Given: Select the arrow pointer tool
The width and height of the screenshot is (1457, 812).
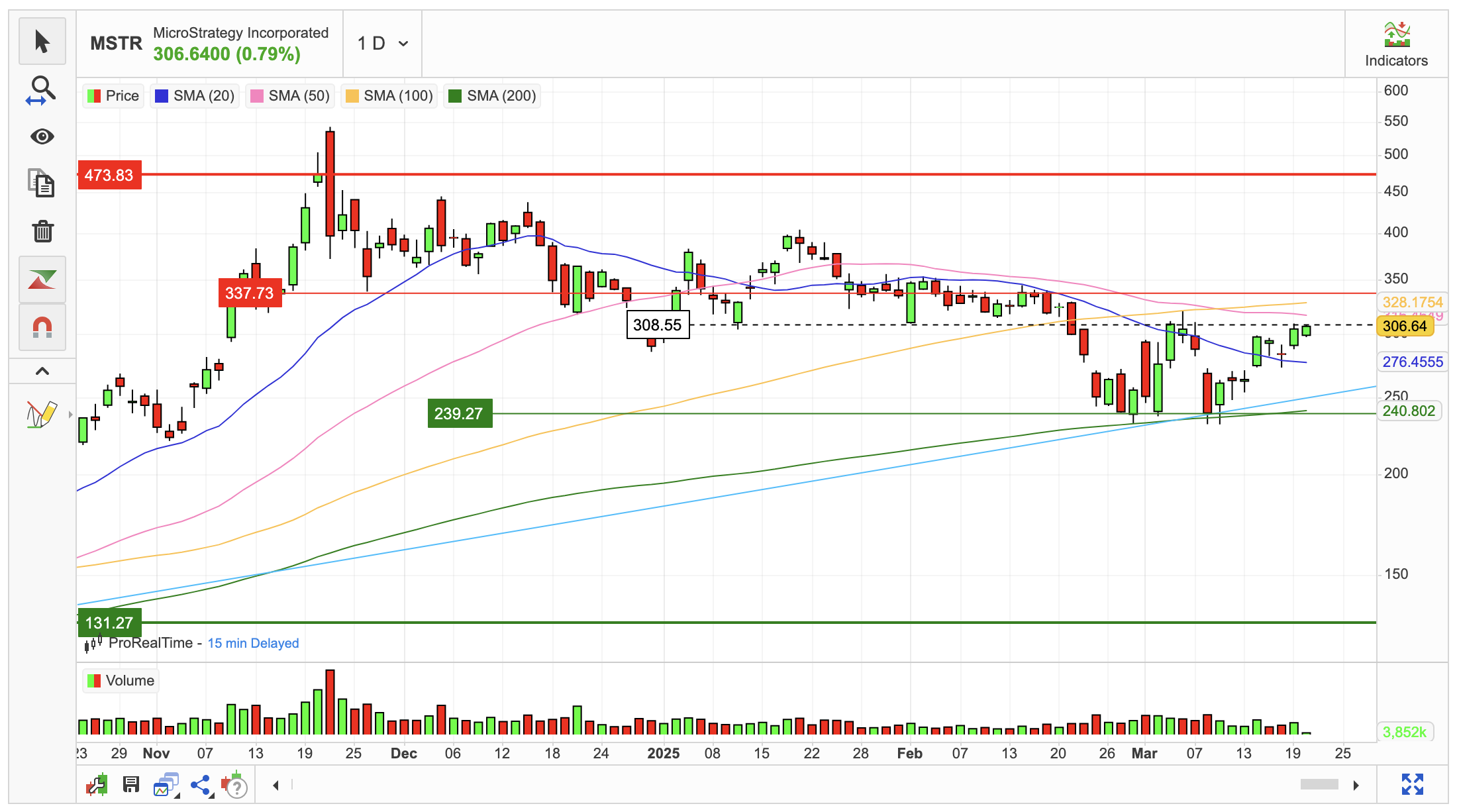Looking at the screenshot, I should pos(42,41).
